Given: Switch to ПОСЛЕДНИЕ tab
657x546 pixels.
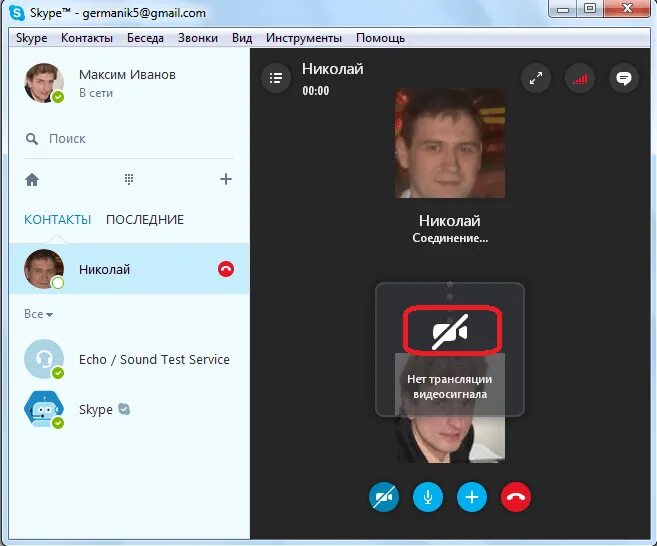Looking at the screenshot, I should coord(145,220).
